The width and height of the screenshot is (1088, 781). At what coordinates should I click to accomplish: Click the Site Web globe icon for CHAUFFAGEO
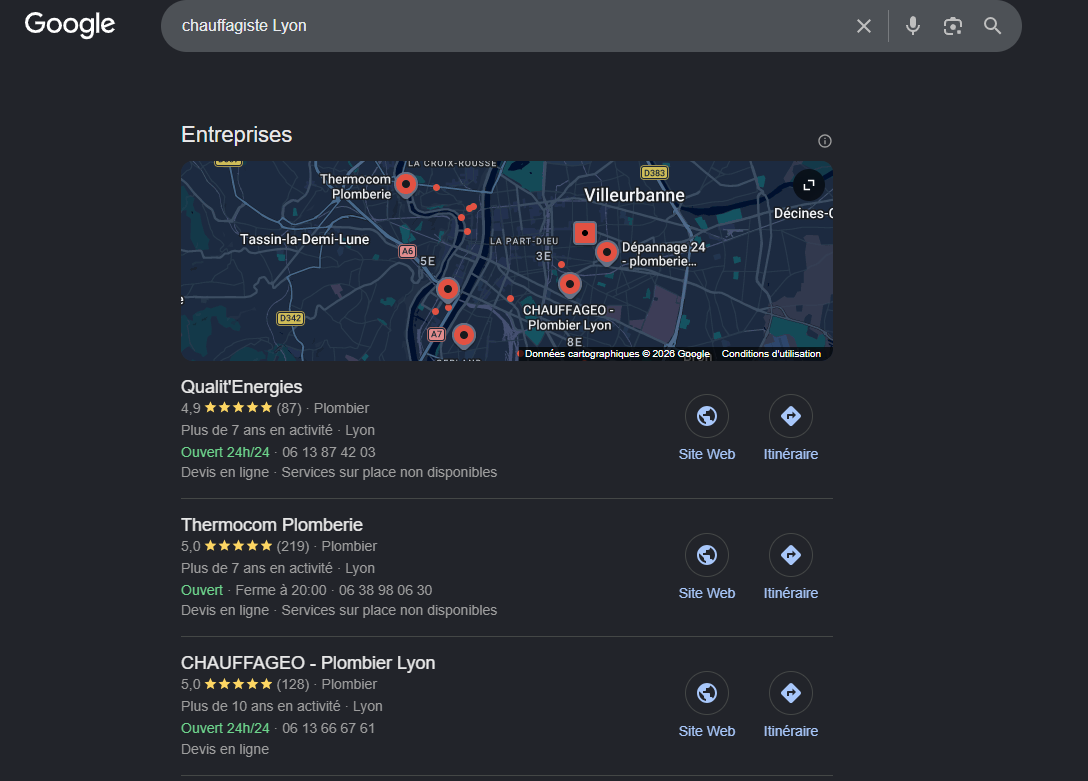(x=706, y=693)
